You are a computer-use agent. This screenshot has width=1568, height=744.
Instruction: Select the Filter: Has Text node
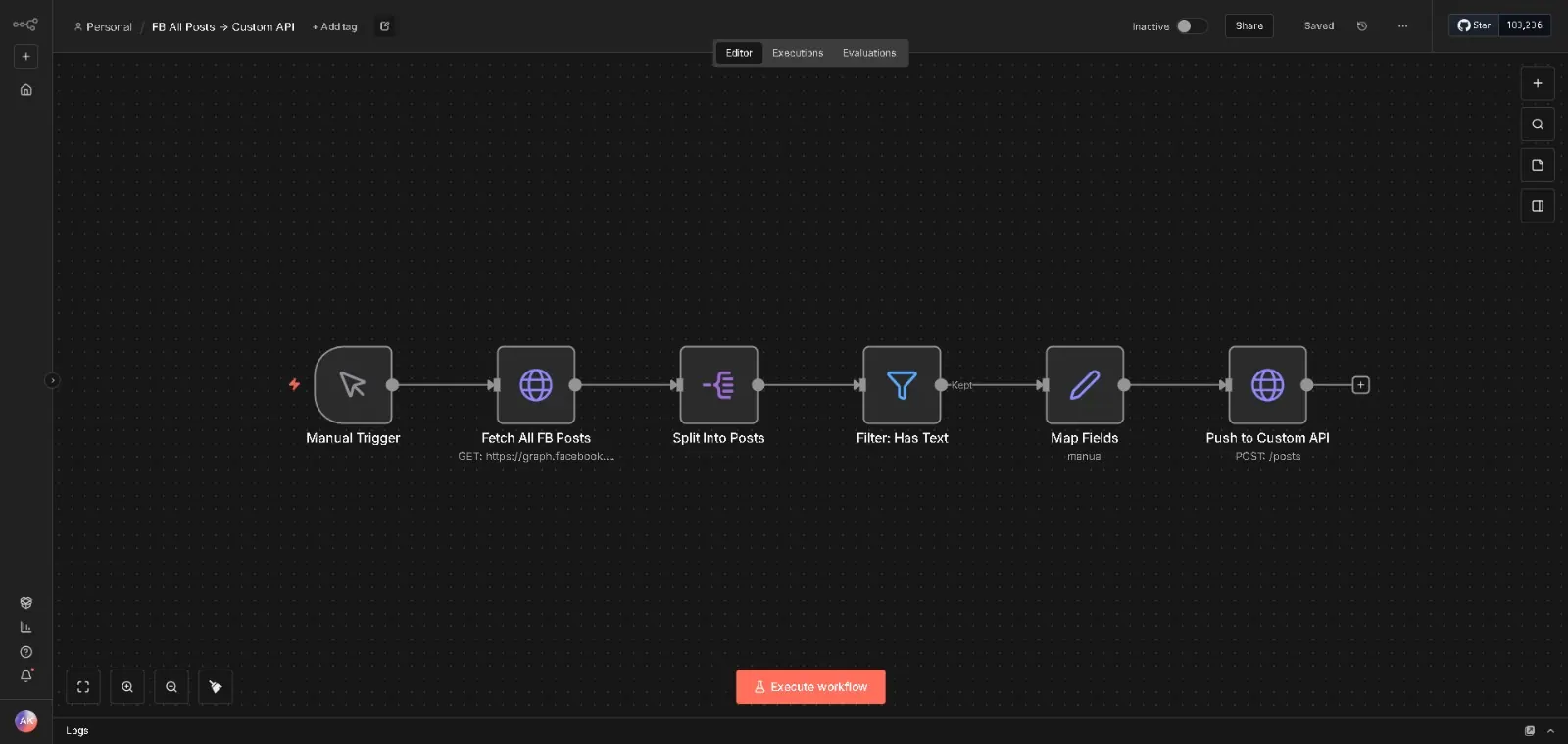[902, 385]
